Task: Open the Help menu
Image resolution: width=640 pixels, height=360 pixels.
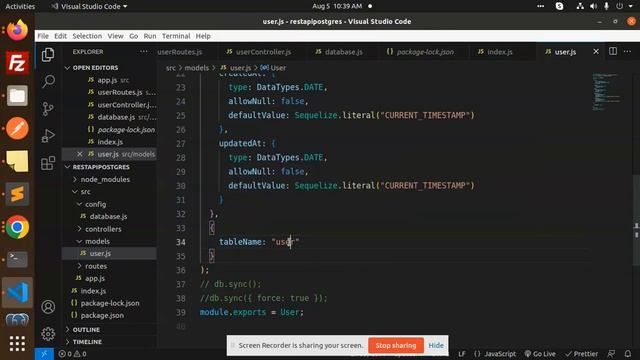Action: (203, 36)
